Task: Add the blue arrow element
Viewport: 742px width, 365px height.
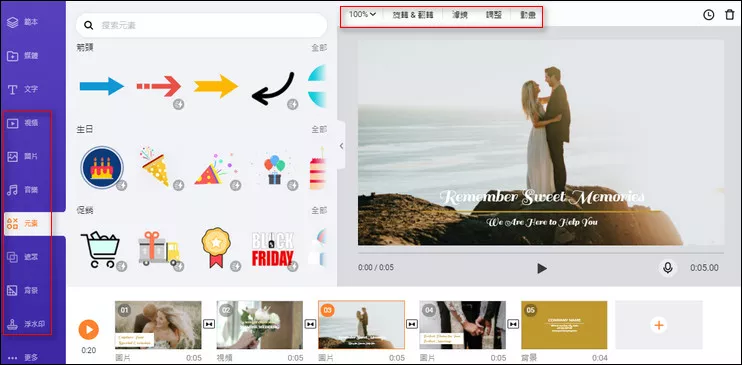Action: coord(102,86)
